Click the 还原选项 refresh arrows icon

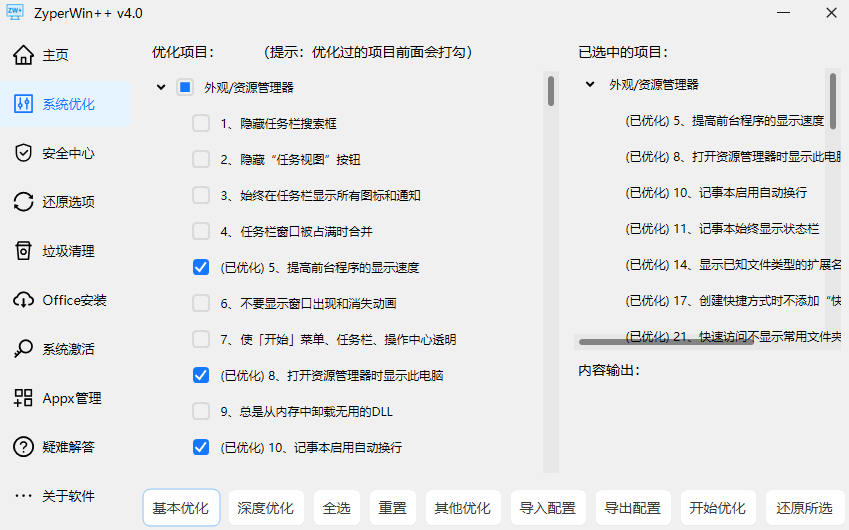(24, 202)
